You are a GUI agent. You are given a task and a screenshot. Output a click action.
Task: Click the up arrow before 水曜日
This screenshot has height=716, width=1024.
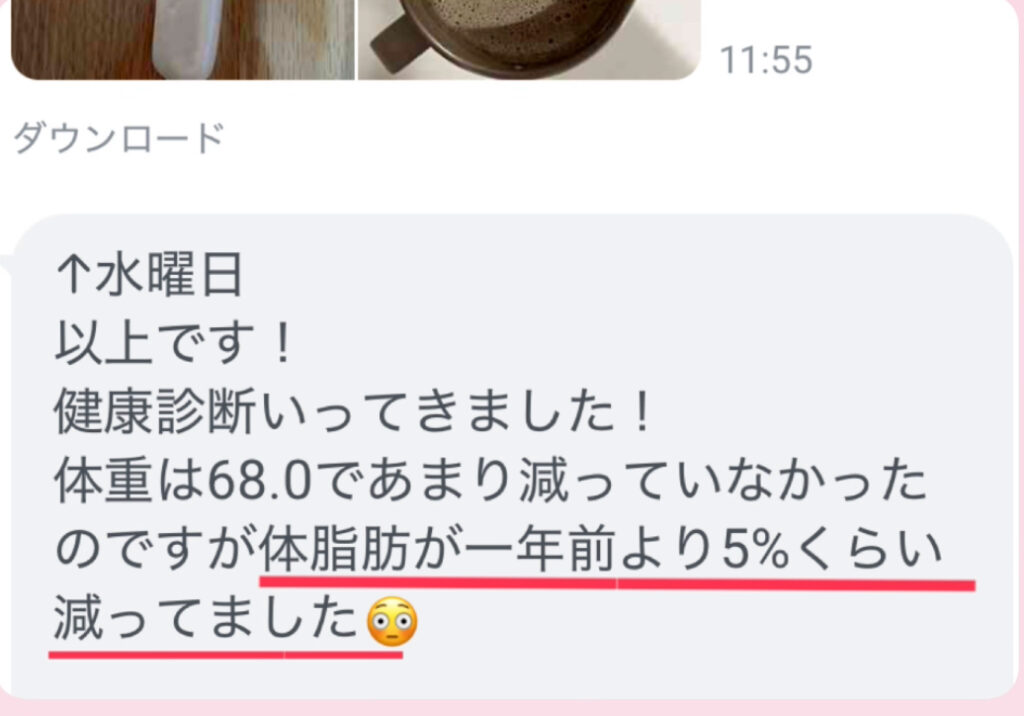point(73,274)
